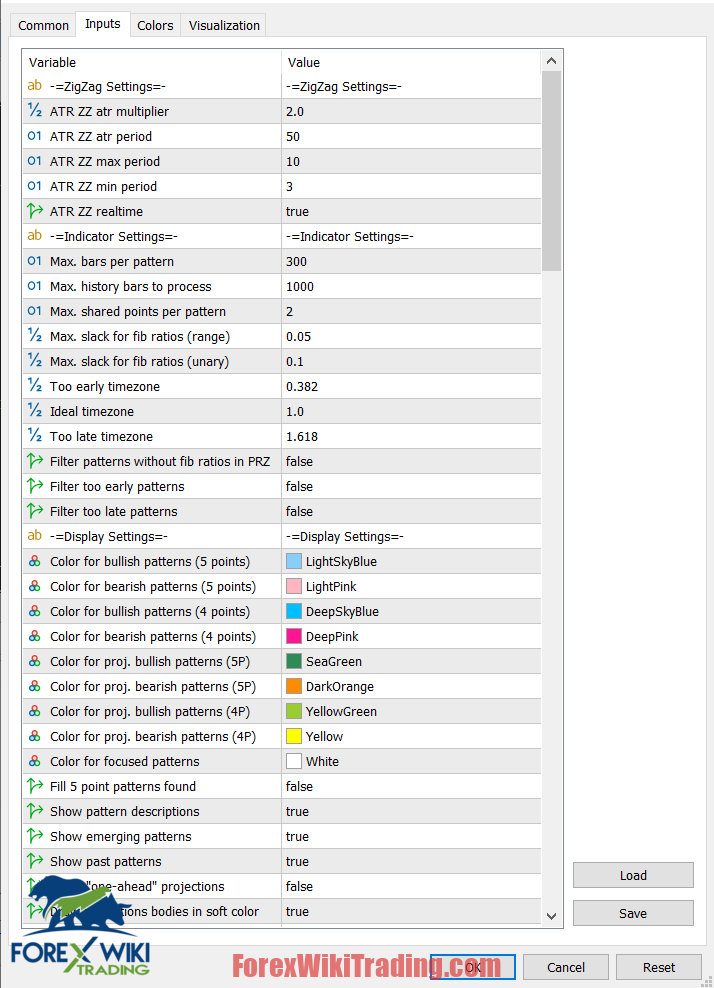Viewport: 714px width, 988px height.
Task: Click the boolean icon for Fill 5 point patterns found
Action: pos(35,786)
